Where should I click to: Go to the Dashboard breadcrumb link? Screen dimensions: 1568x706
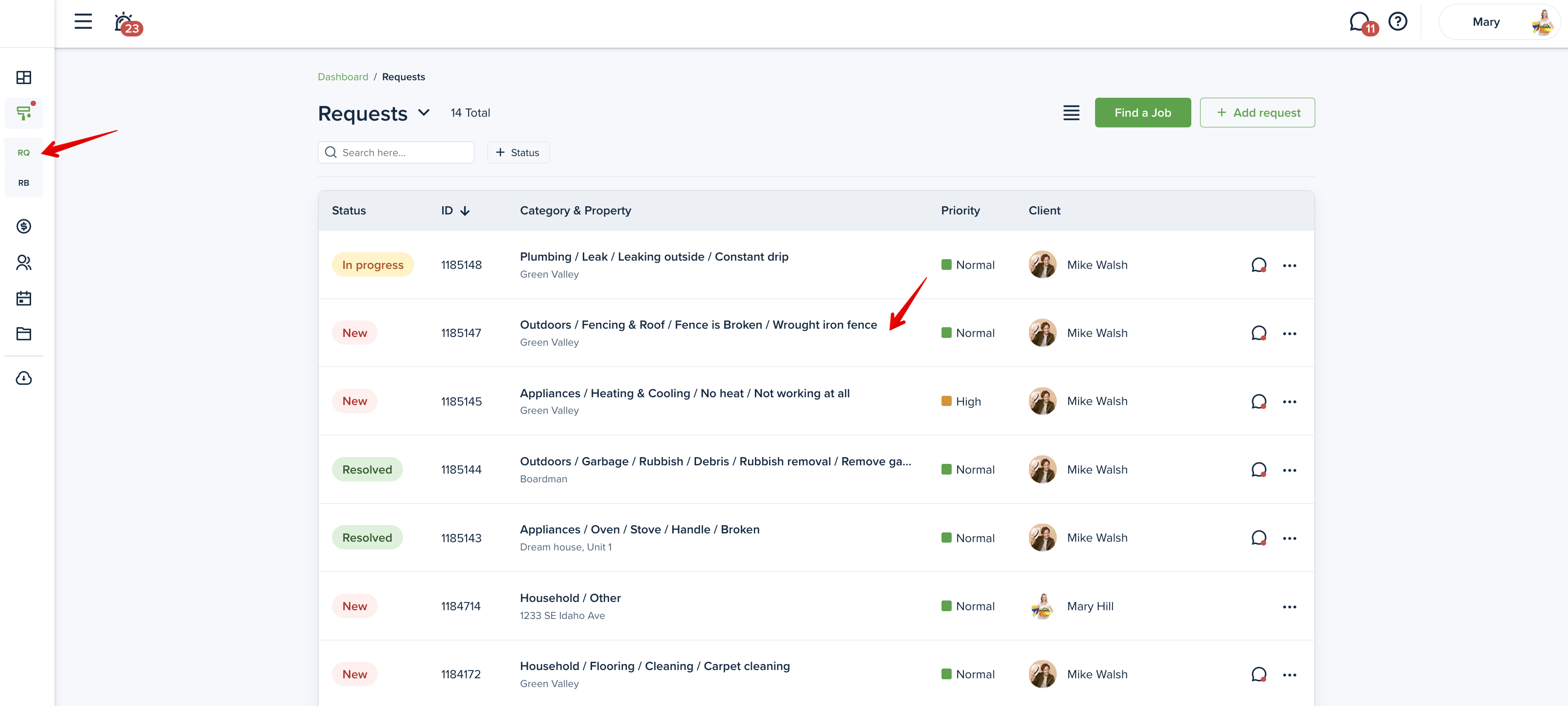point(343,77)
